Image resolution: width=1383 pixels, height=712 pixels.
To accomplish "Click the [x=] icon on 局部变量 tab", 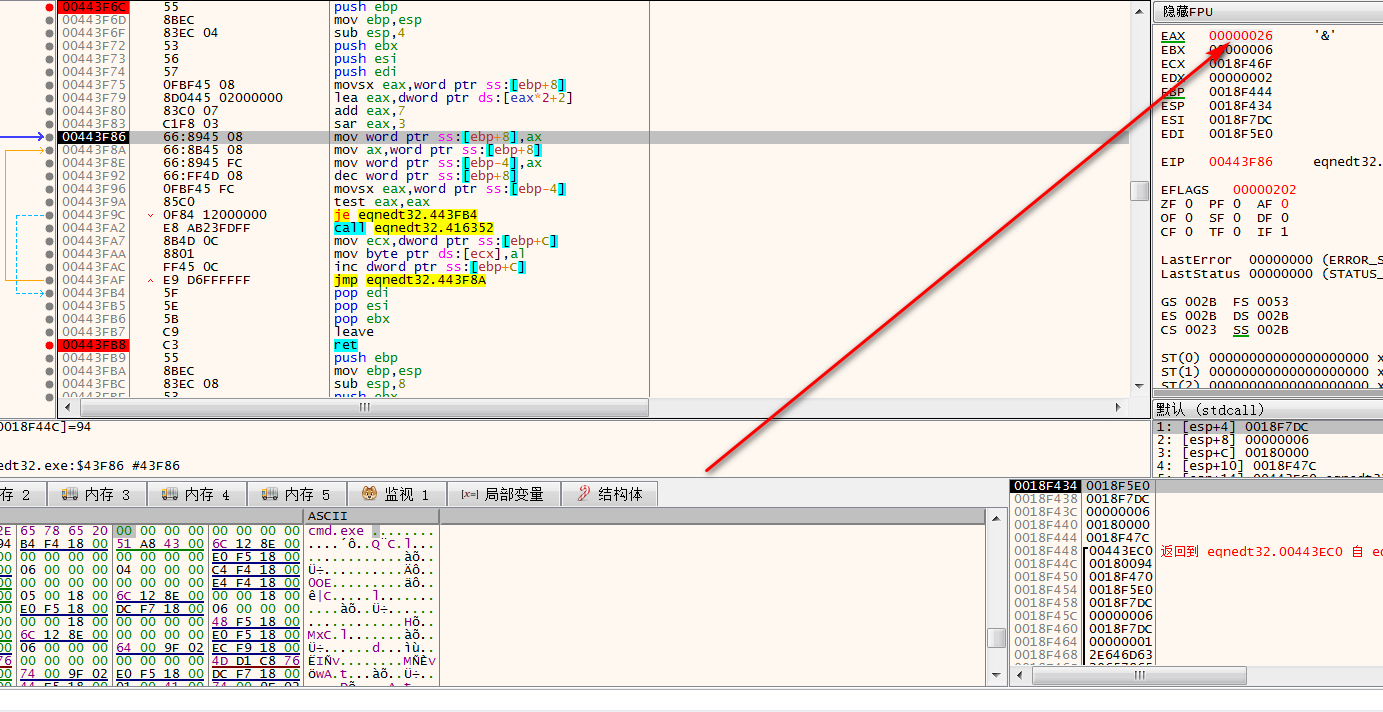I will [x=469, y=494].
